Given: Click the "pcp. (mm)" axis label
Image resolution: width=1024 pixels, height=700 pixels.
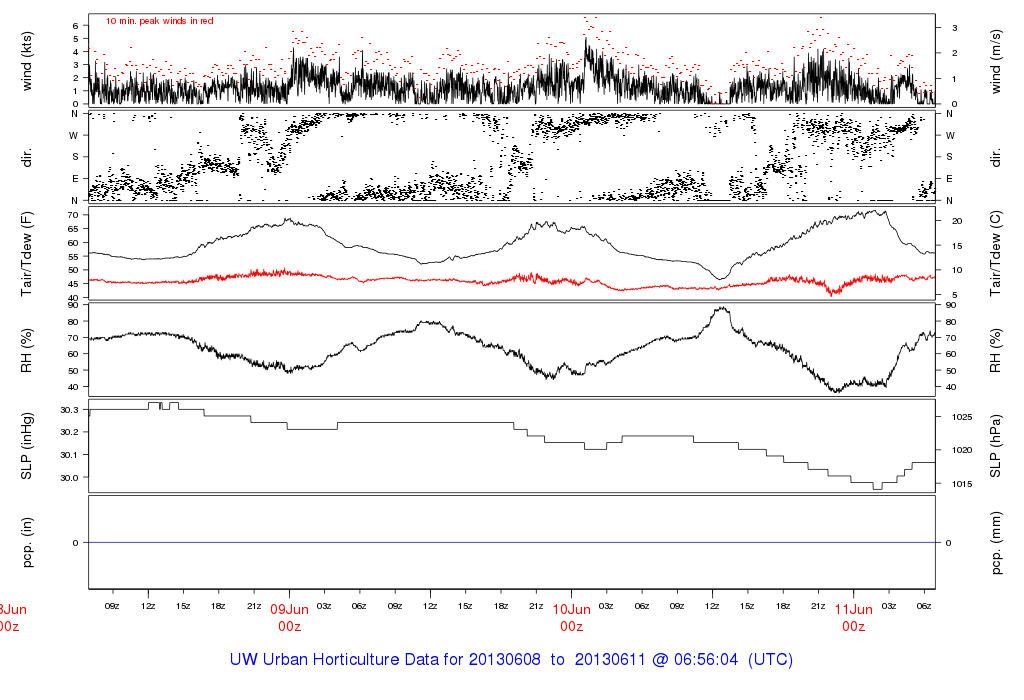Looking at the screenshot, I should [996, 543].
